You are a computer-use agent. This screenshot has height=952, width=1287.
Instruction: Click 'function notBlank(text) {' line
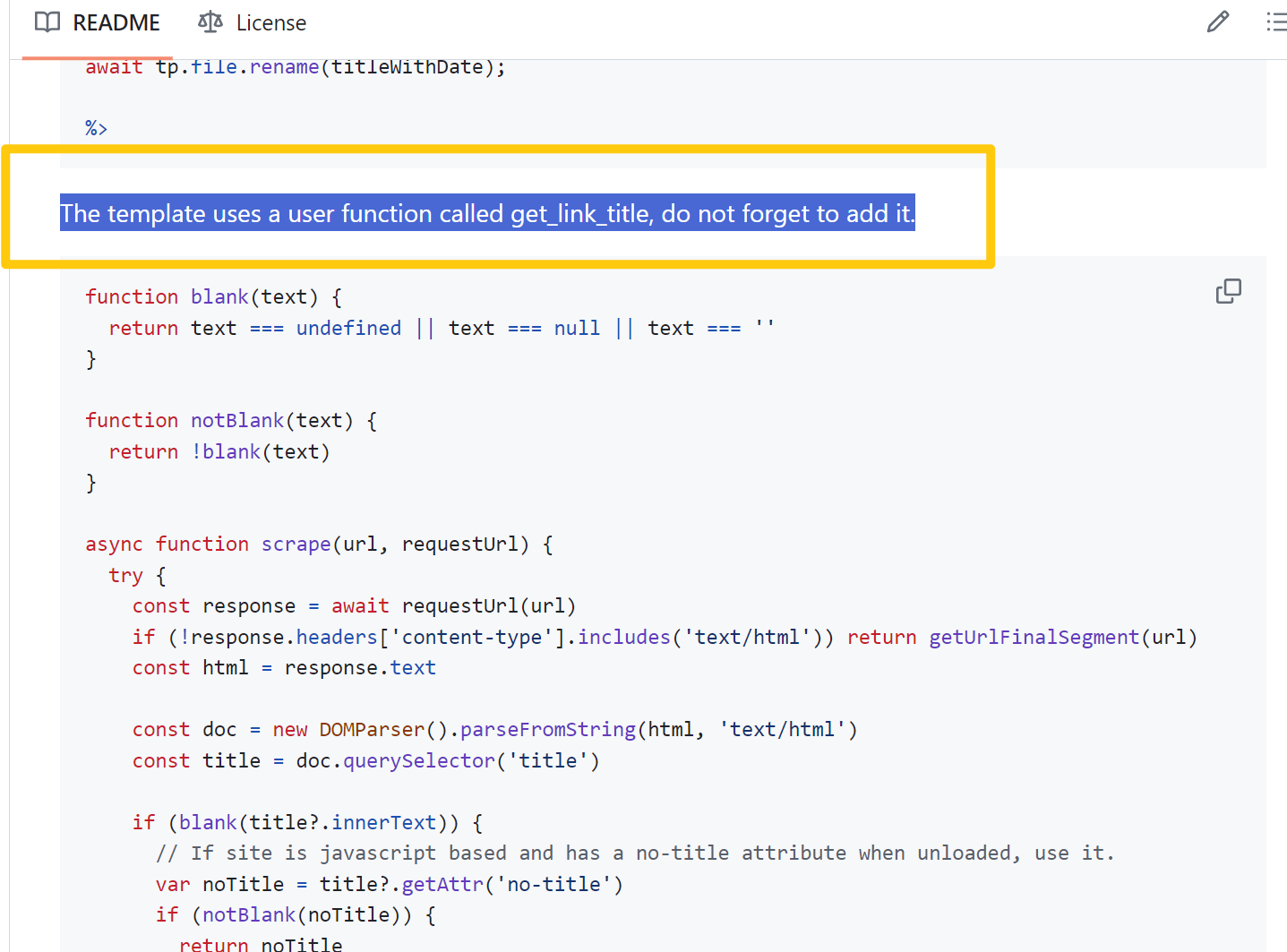231,420
